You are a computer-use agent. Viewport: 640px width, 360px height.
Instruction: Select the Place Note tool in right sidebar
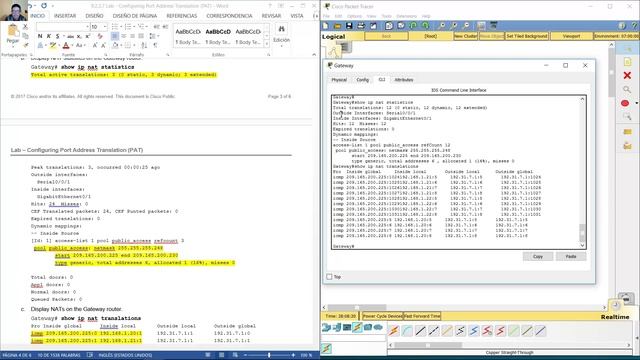point(627,62)
